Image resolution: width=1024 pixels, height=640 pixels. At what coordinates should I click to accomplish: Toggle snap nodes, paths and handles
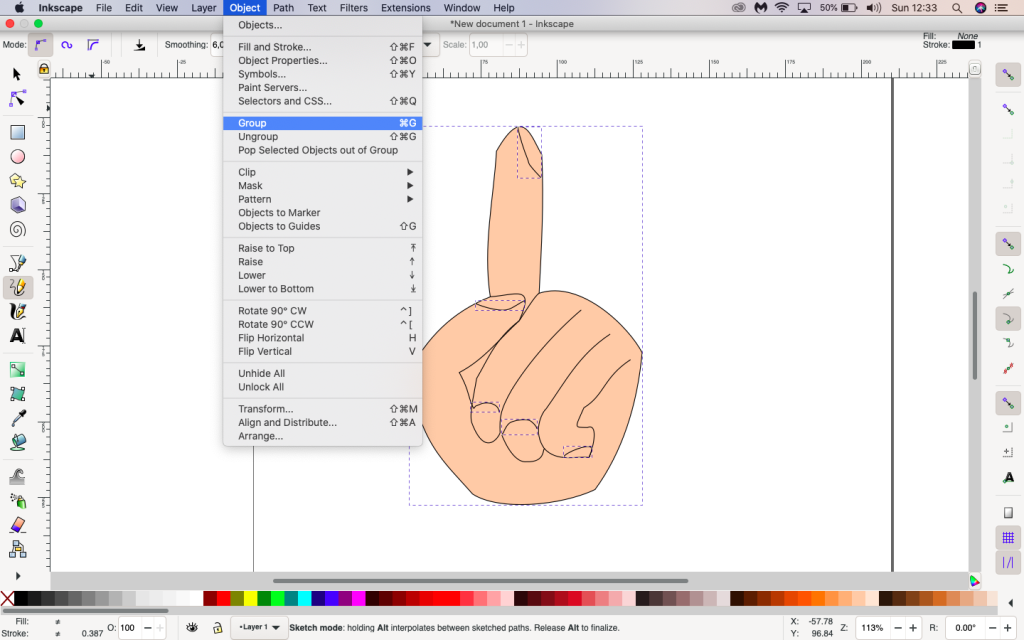(x=1008, y=244)
